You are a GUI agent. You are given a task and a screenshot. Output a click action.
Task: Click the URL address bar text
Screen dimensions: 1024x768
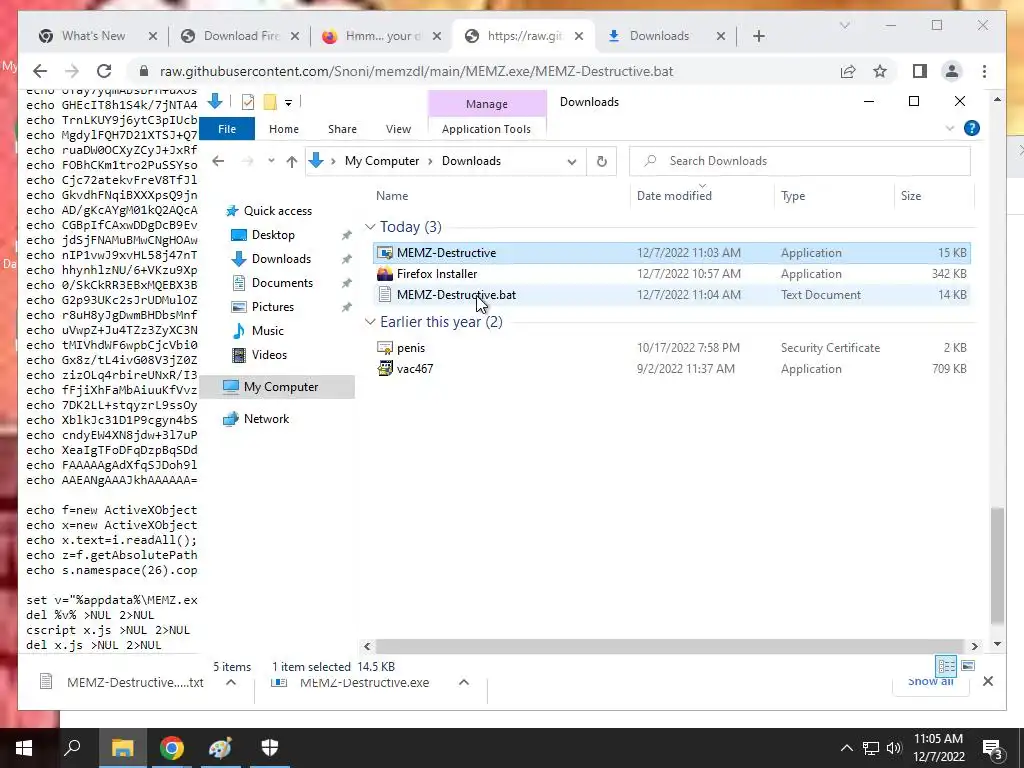coord(416,71)
